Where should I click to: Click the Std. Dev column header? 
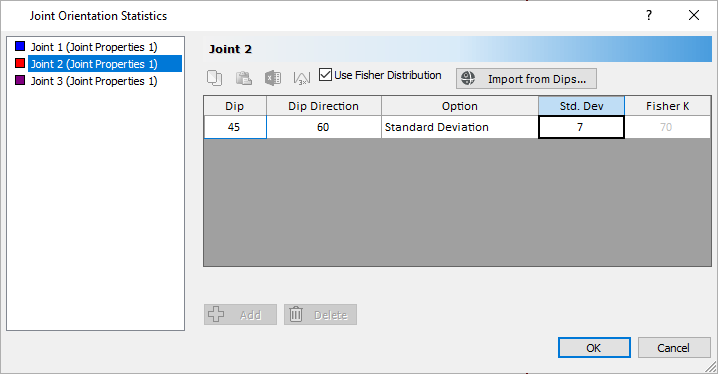[x=582, y=106]
